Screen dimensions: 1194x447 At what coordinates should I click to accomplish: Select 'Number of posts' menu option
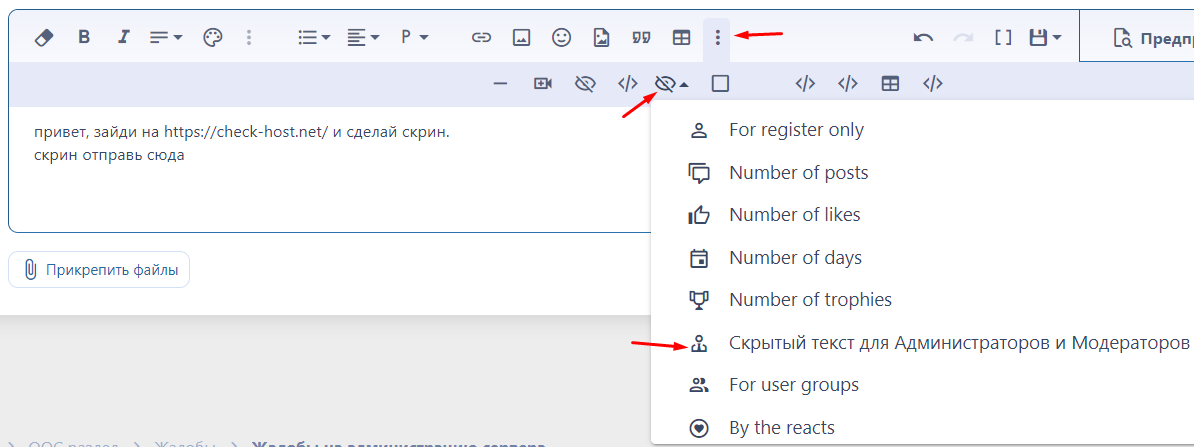coord(798,173)
